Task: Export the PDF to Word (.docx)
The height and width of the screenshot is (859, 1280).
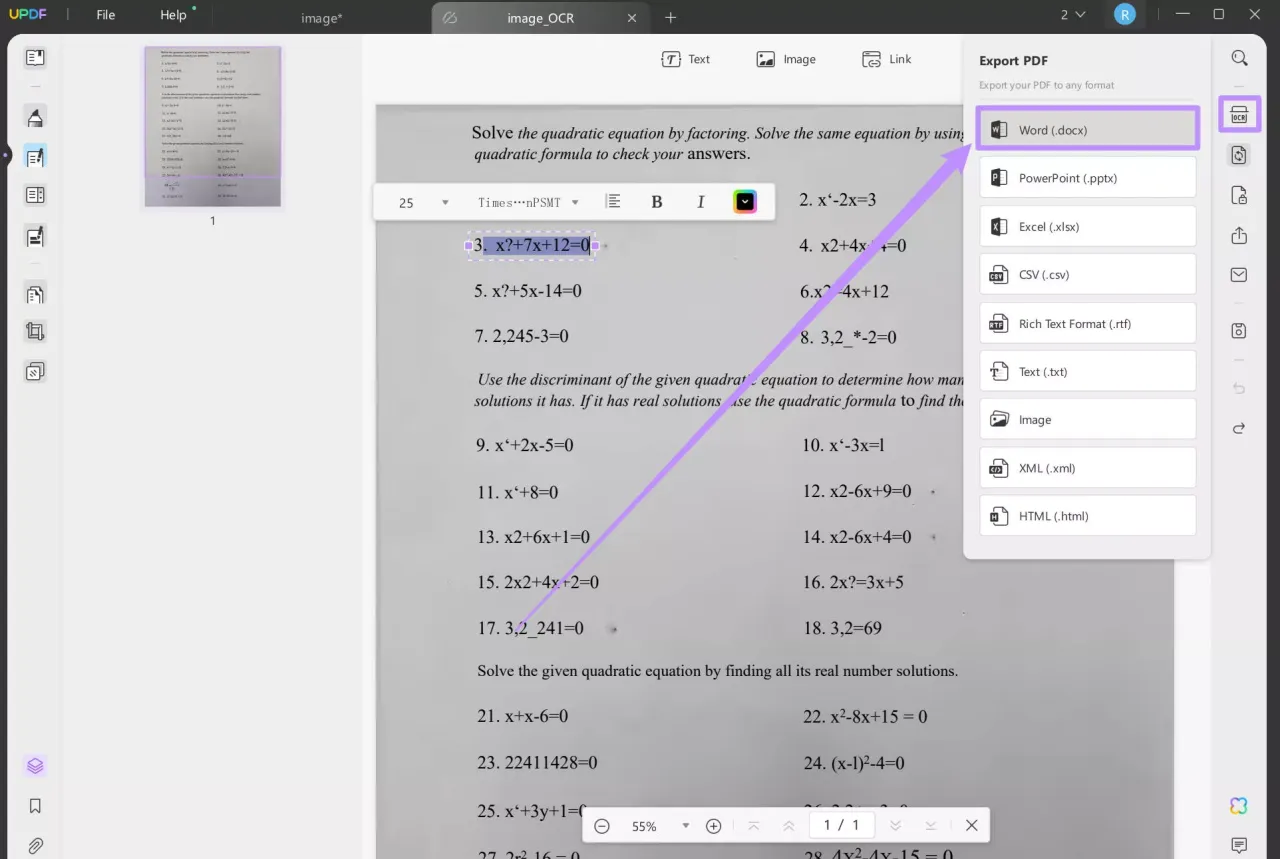Action: point(1087,129)
